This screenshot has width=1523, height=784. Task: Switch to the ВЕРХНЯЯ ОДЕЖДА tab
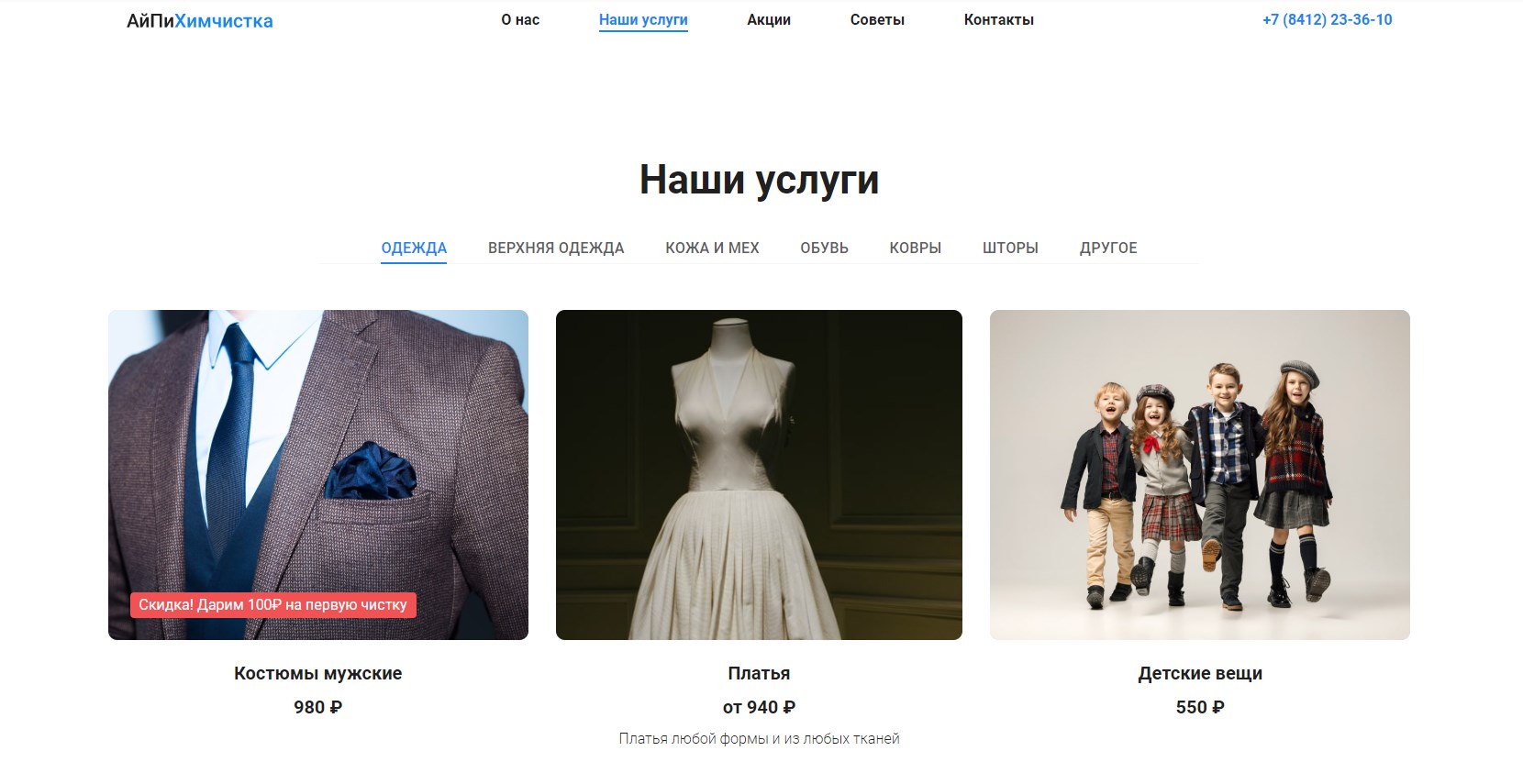[556, 248]
